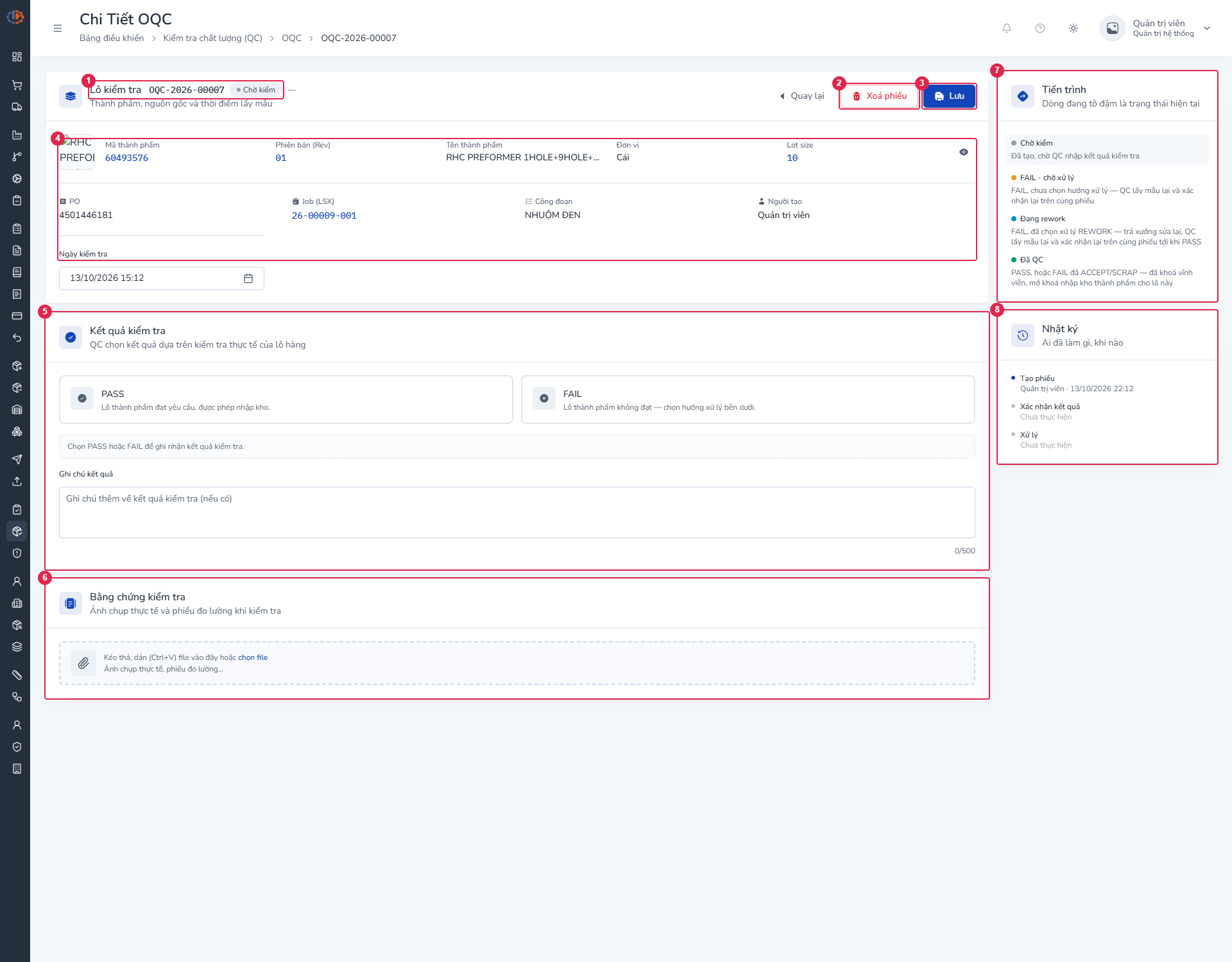The width and height of the screenshot is (1232, 962).
Task: Focus the Ghi chú kết quả textarea
Action: pyautogui.click(x=517, y=512)
